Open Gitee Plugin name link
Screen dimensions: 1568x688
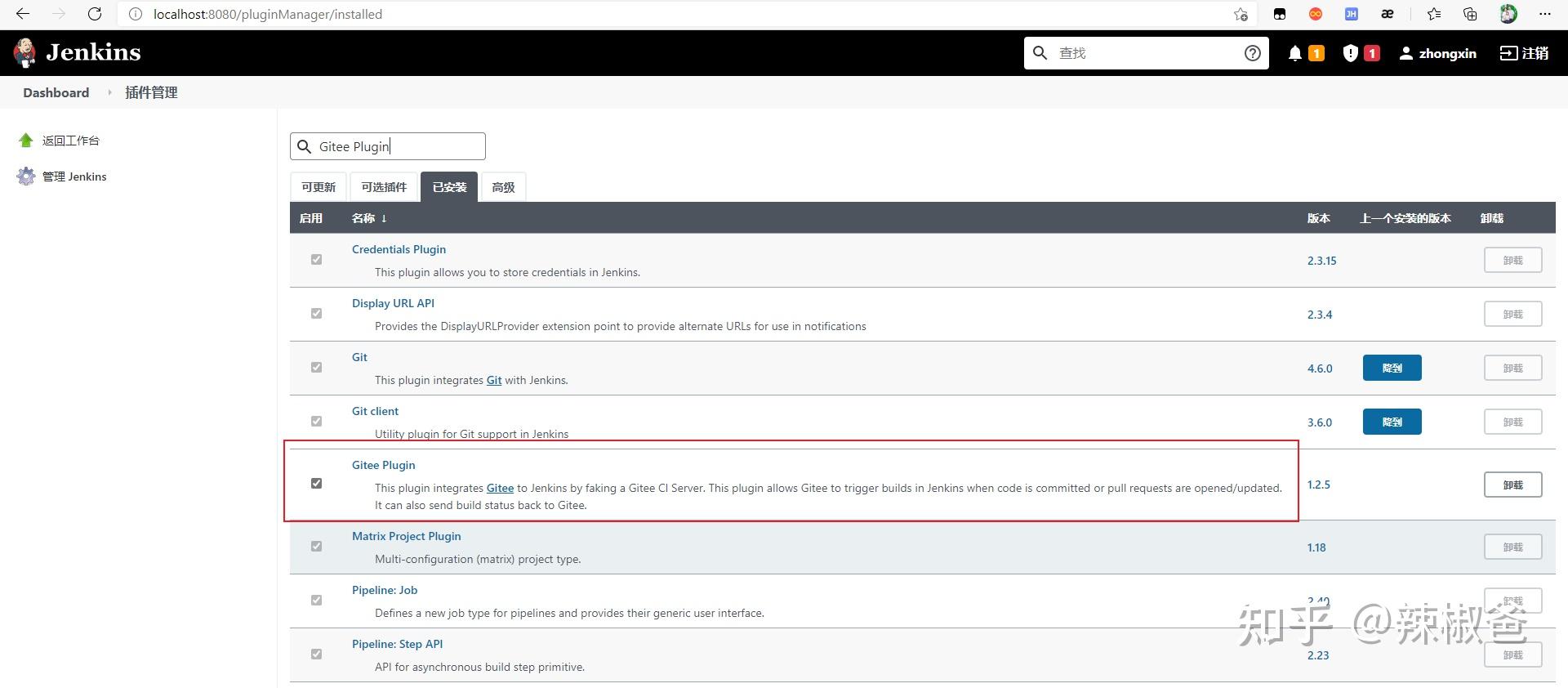pyautogui.click(x=383, y=465)
